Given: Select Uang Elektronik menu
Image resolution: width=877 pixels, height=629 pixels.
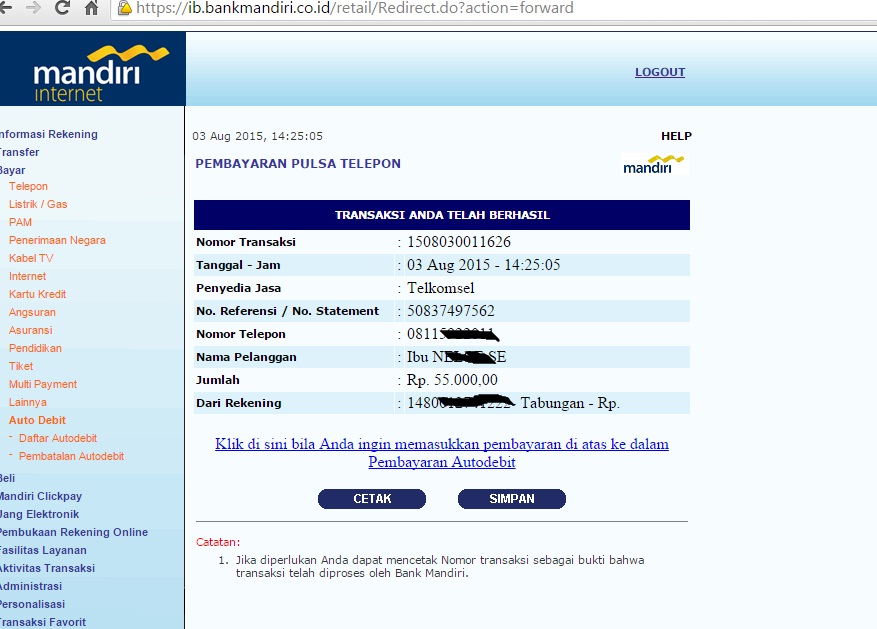Looking at the screenshot, I should coord(39,514).
